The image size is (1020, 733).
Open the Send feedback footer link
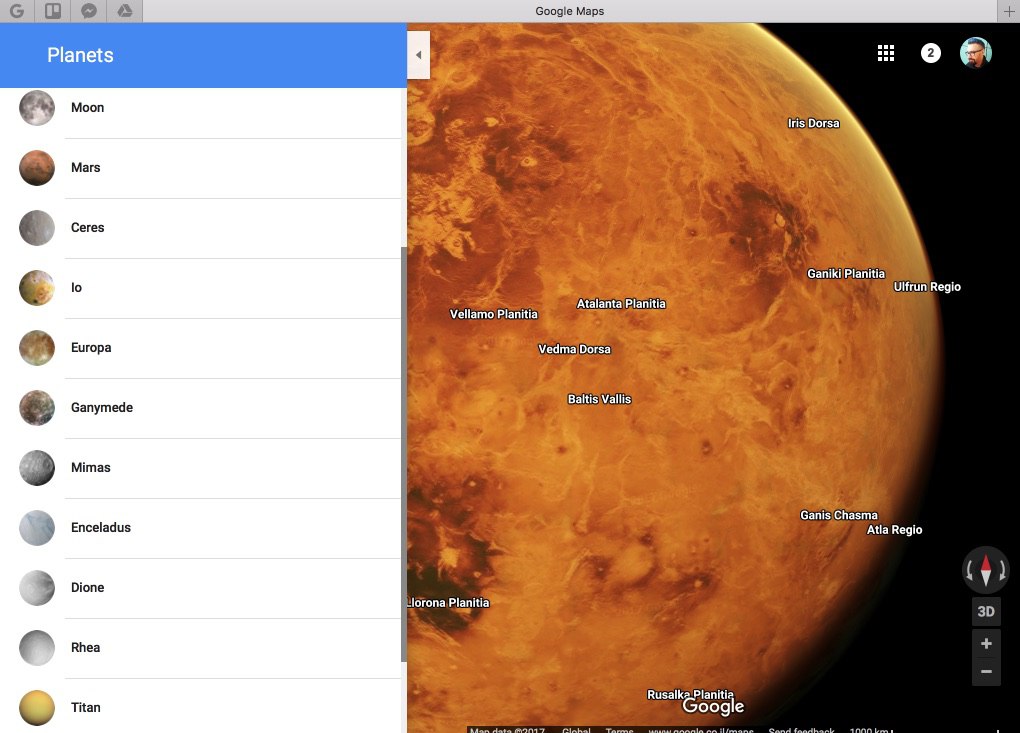pyautogui.click(x=801, y=730)
